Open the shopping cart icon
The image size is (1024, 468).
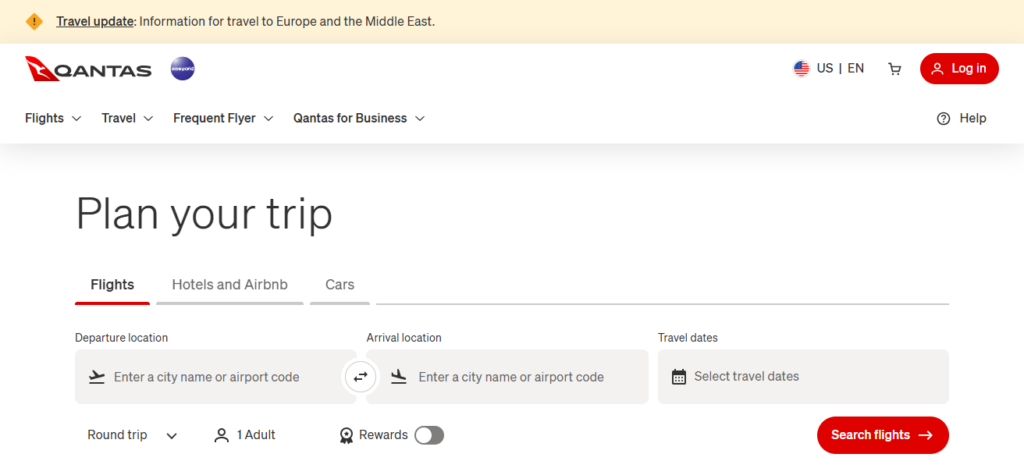895,69
